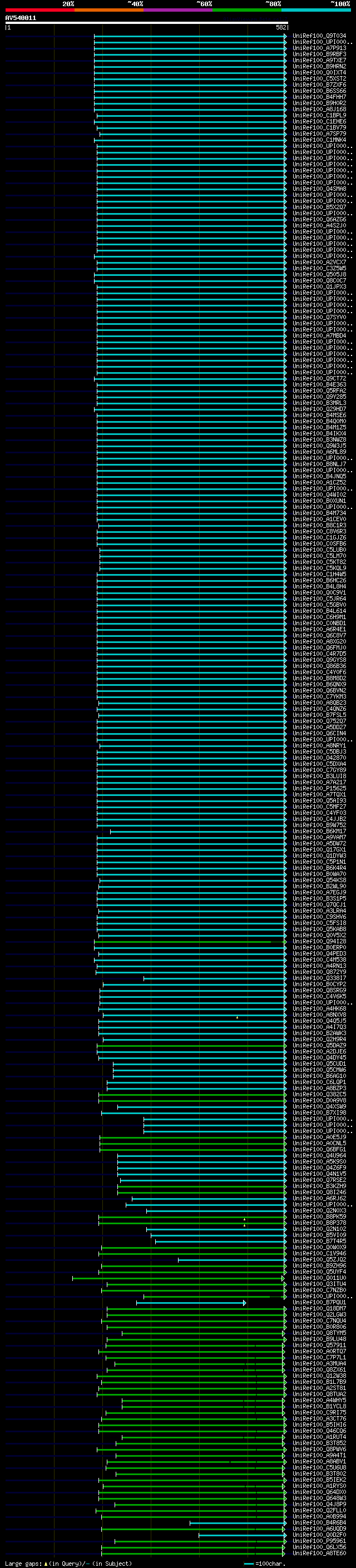Click the =100char. scale legend
Screen dimensions: 356x1568
point(264,1563)
